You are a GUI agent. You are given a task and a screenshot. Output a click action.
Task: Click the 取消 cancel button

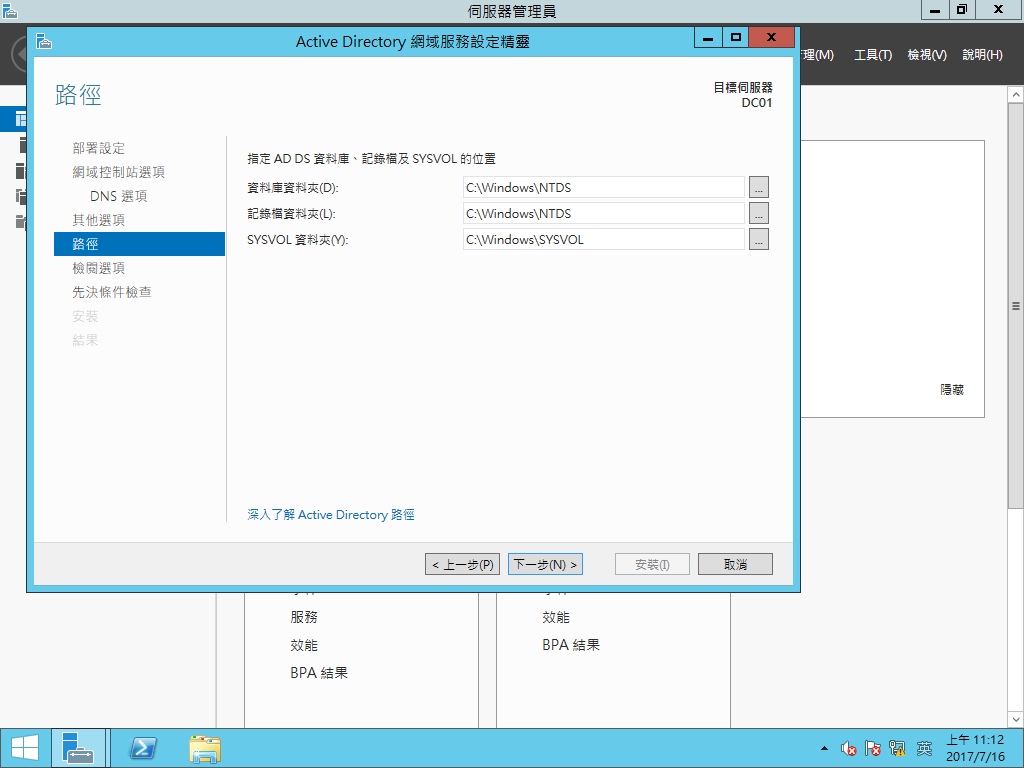[735, 564]
